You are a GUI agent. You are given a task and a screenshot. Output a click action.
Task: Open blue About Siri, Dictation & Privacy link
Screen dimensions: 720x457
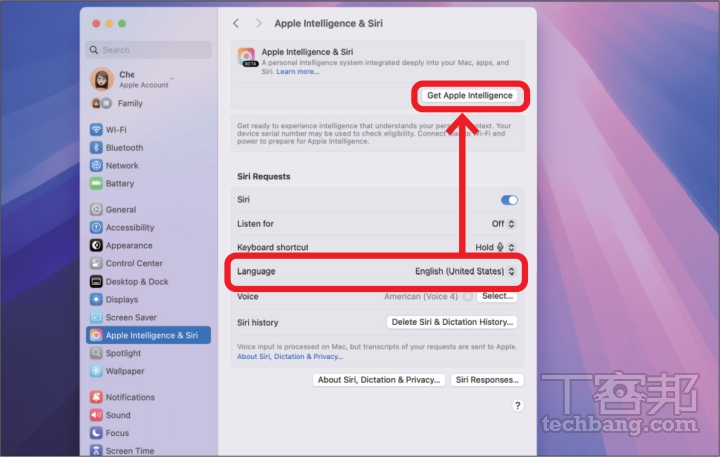click(x=290, y=356)
